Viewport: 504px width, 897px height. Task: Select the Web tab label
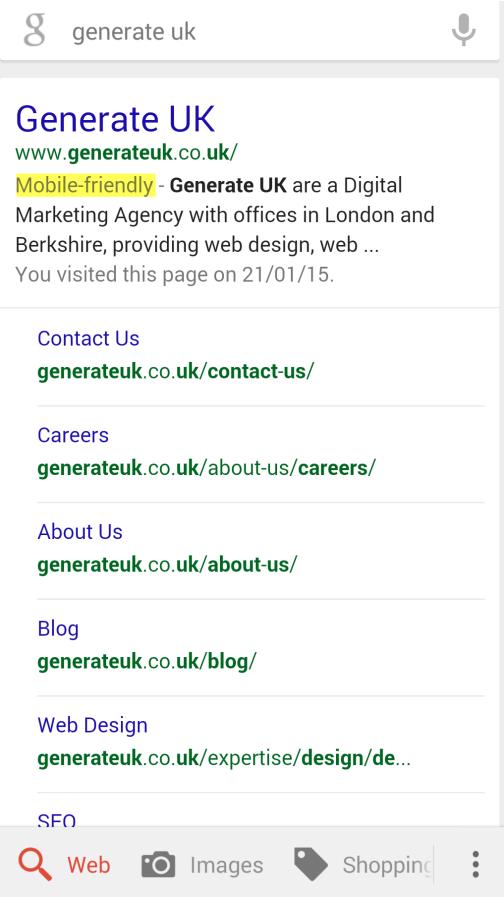tap(89, 865)
